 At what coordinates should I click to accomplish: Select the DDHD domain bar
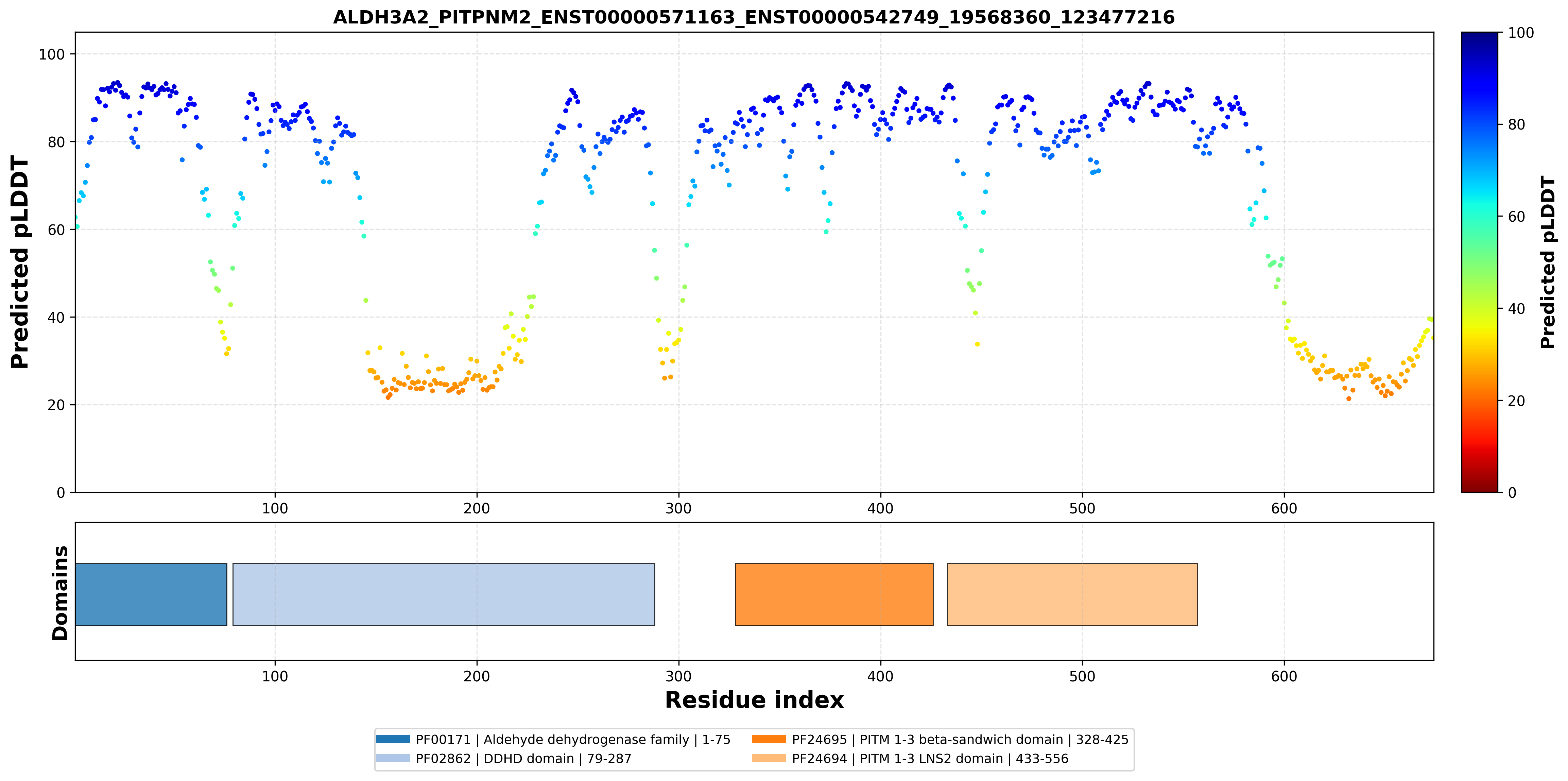click(444, 595)
